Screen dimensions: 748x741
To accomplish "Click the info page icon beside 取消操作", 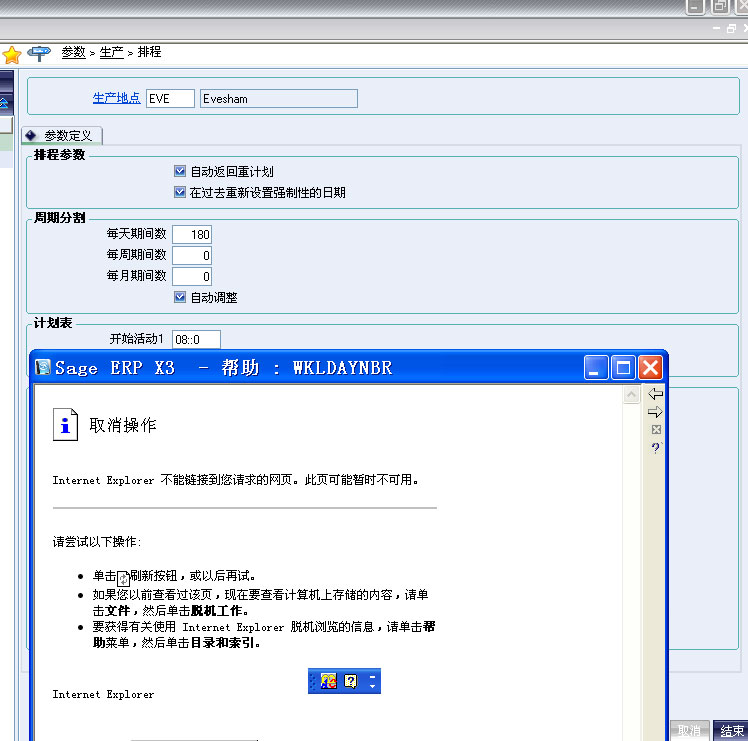I will pos(65,425).
